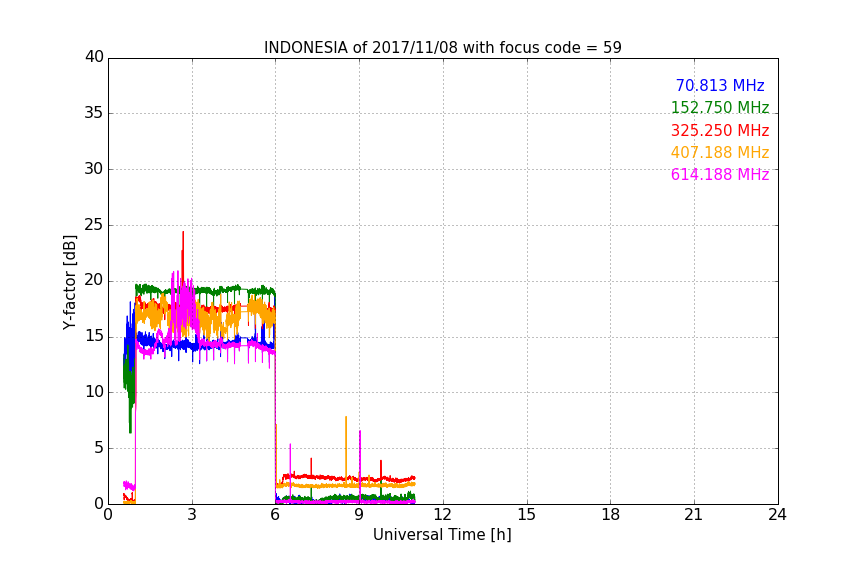864x576 pixels.
Task: Click the y-axis tick value 10
Action: point(94,392)
